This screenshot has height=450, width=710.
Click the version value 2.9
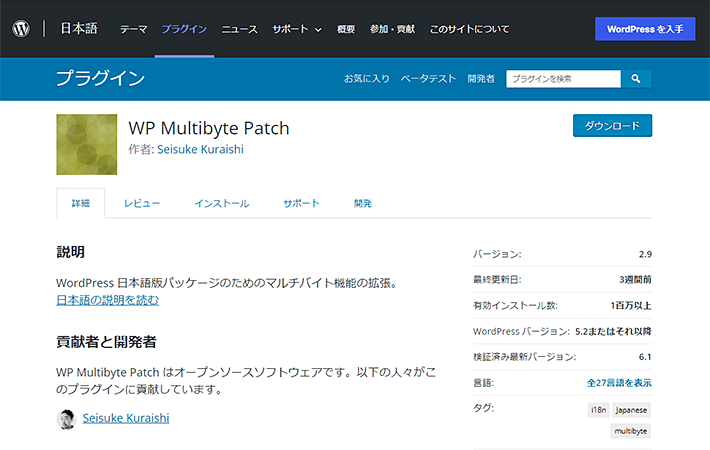pyautogui.click(x=645, y=254)
